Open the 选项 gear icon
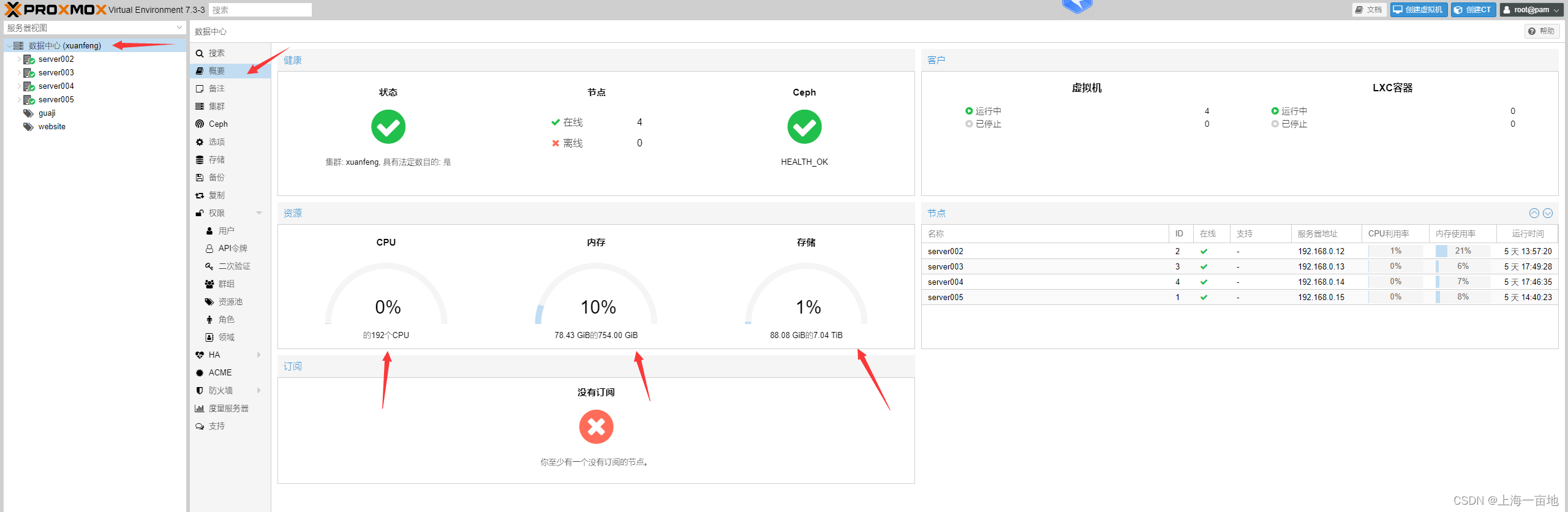The image size is (1568, 512). click(x=200, y=142)
